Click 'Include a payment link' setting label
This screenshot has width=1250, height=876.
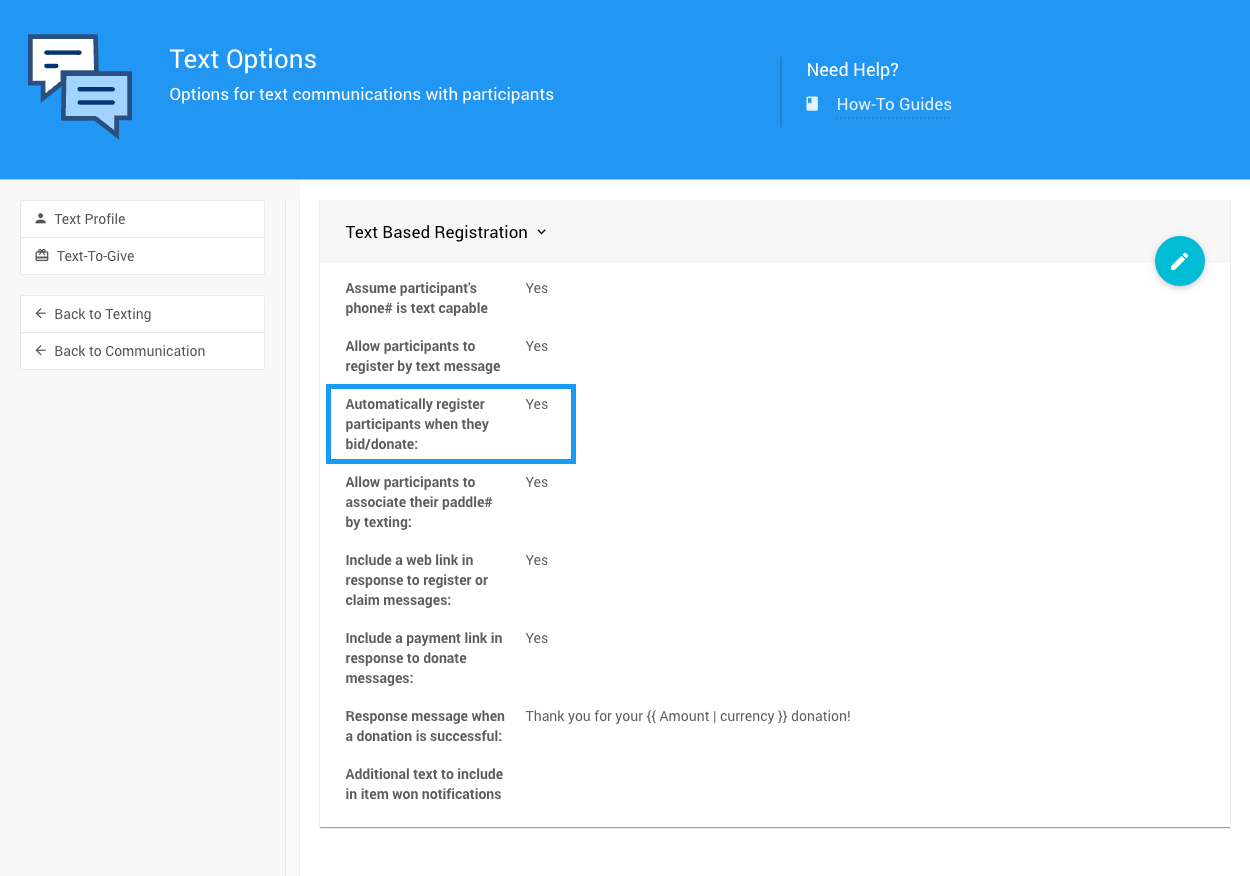pos(423,658)
